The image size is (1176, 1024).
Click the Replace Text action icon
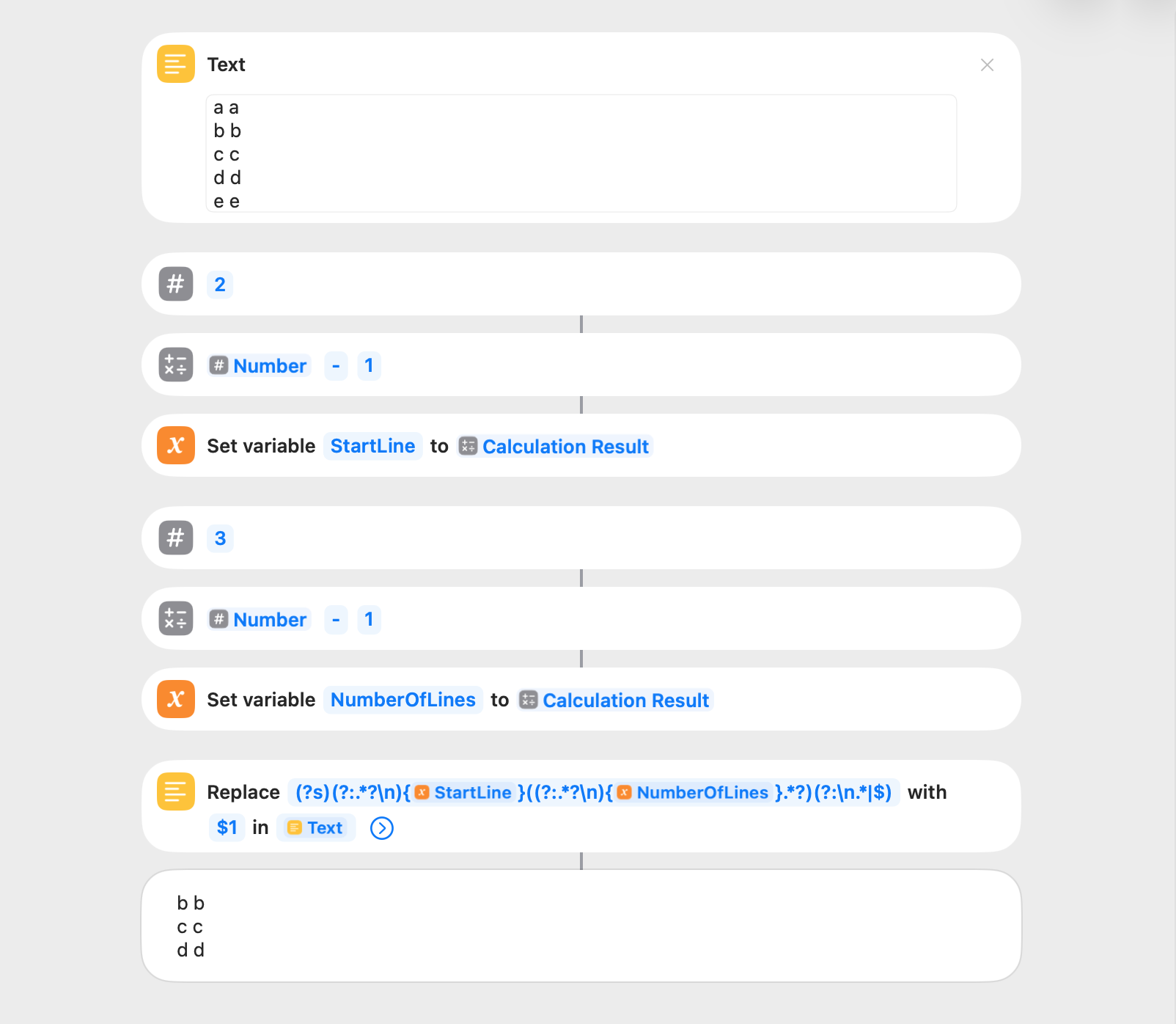[x=176, y=791]
